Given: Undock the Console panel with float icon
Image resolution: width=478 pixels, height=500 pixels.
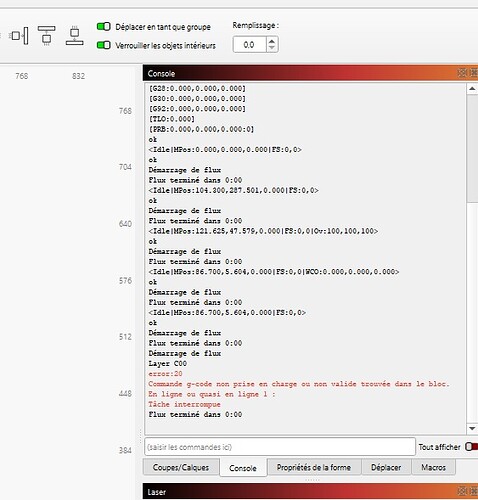Looking at the screenshot, I should pos(462,73).
